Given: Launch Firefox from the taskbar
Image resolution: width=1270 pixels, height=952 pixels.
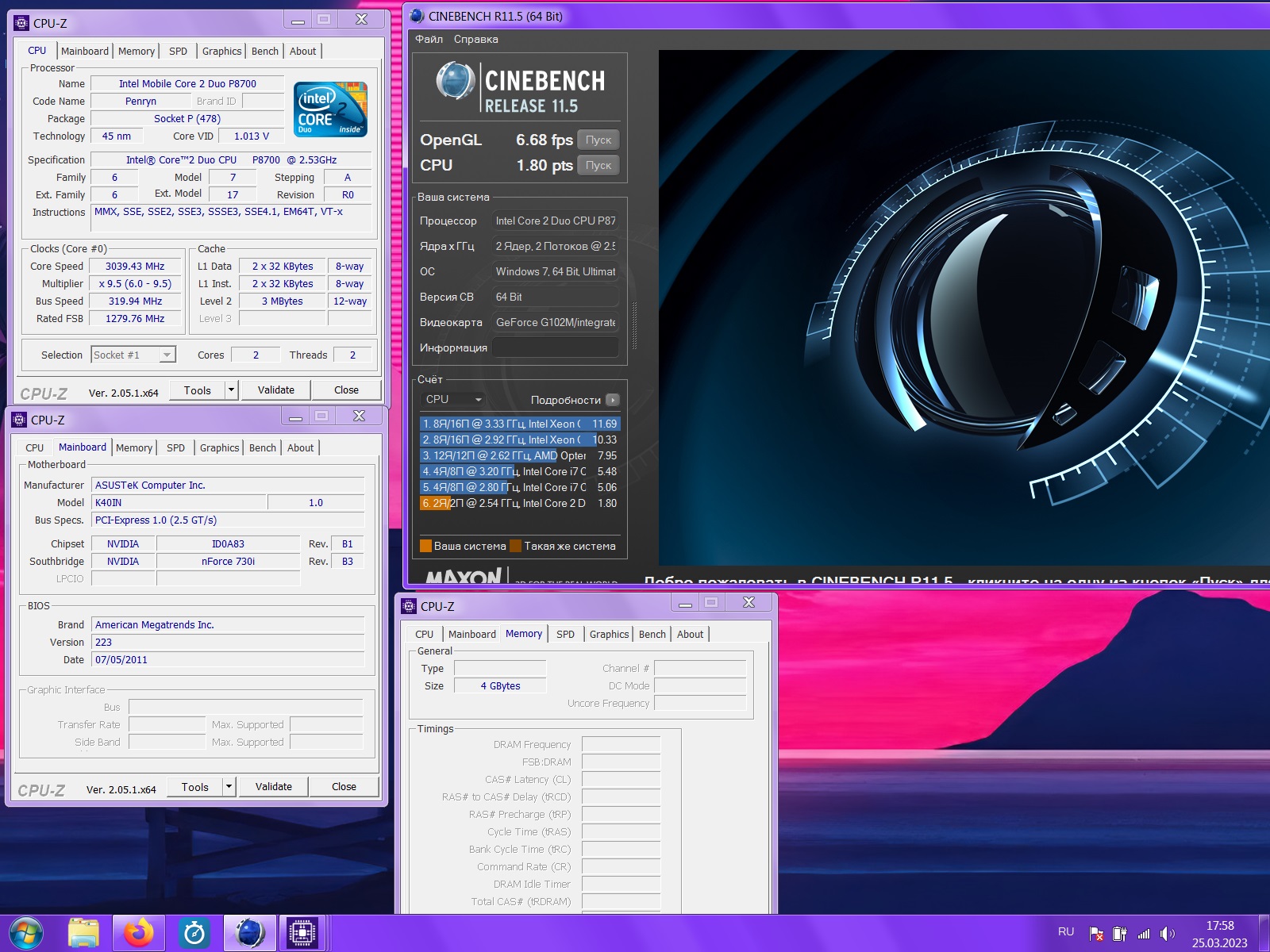Looking at the screenshot, I should (139, 933).
